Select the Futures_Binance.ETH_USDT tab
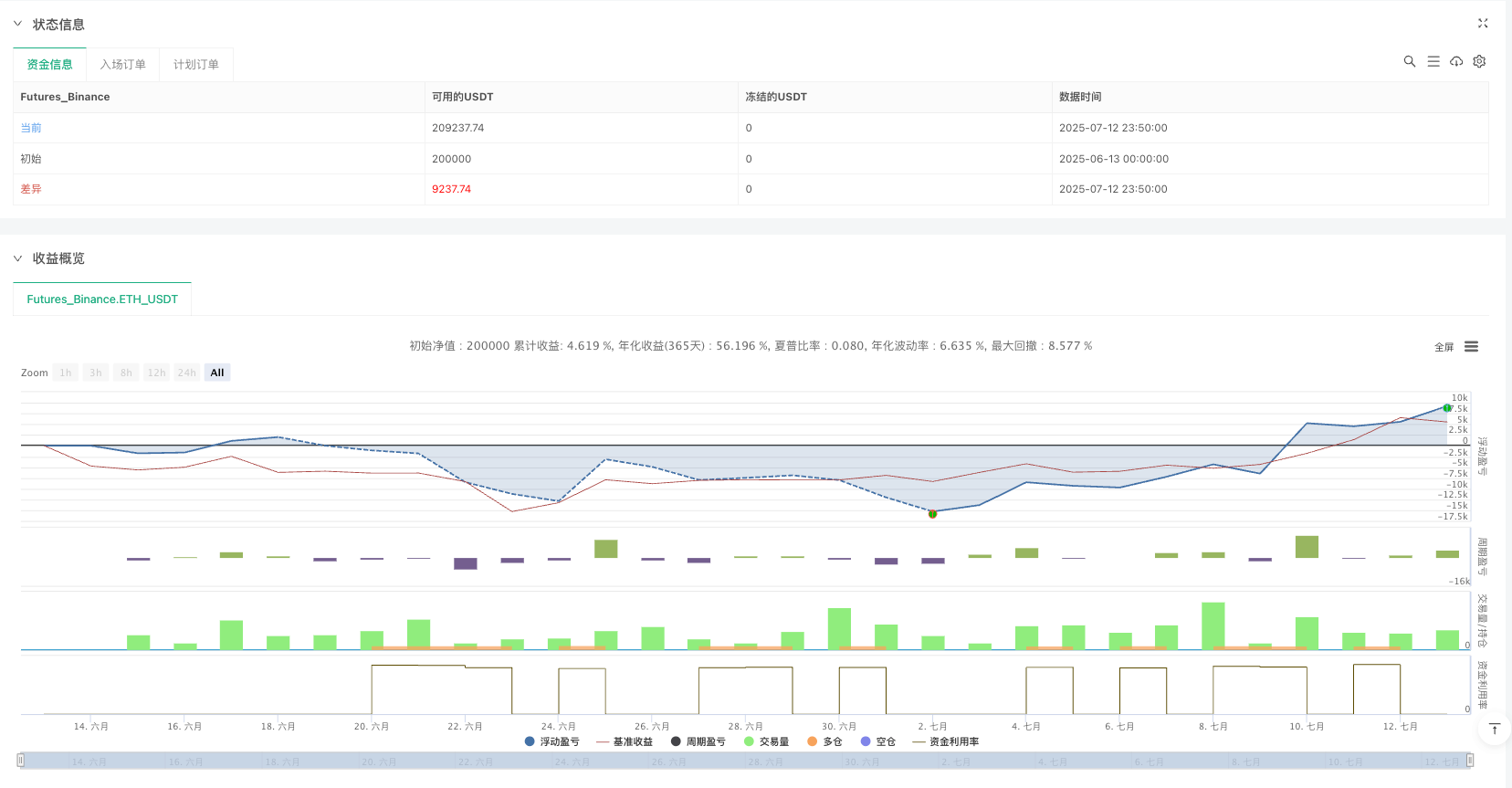Image resolution: width=1512 pixels, height=788 pixels. (102, 299)
